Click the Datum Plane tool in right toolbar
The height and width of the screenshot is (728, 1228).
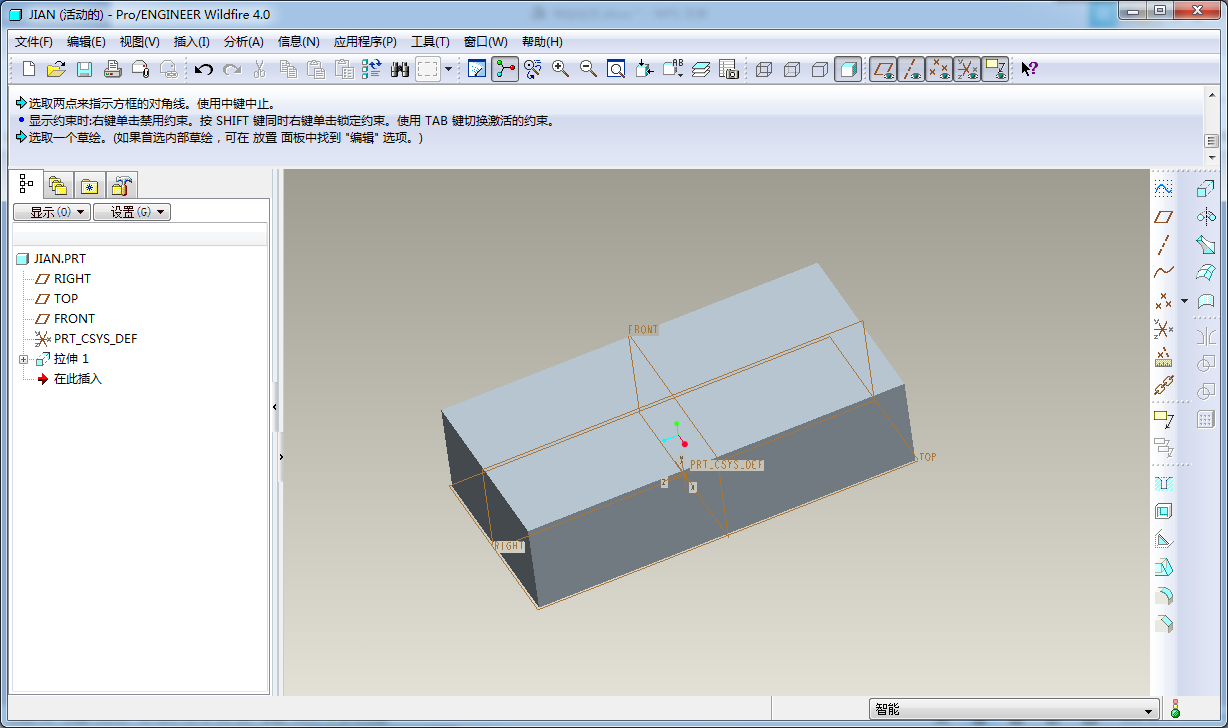(1163, 216)
